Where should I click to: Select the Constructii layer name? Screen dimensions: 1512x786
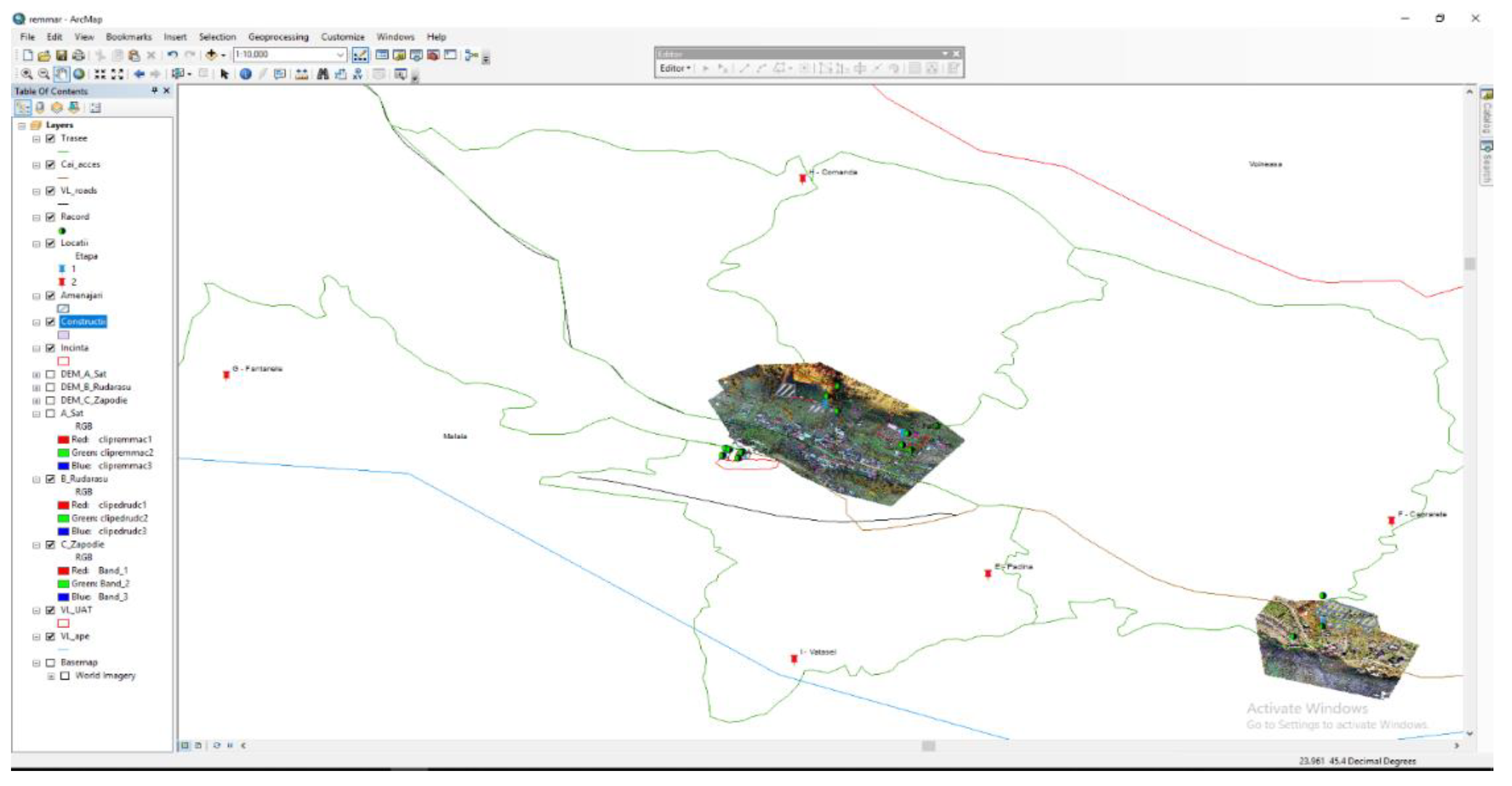83,322
